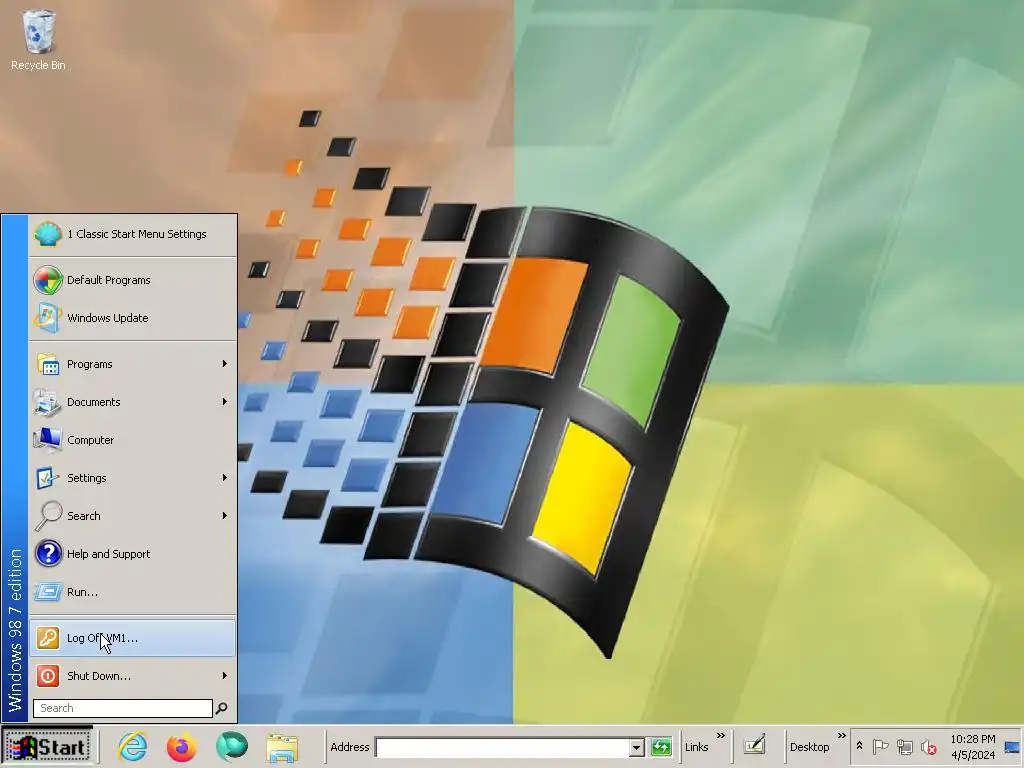Open the green circular arrow app on taskbar
The height and width of the screenshot is (768, 1024).
(x=232, y=746)
